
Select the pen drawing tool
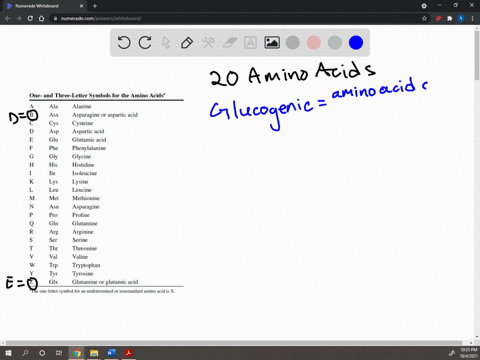coord(187,43)
